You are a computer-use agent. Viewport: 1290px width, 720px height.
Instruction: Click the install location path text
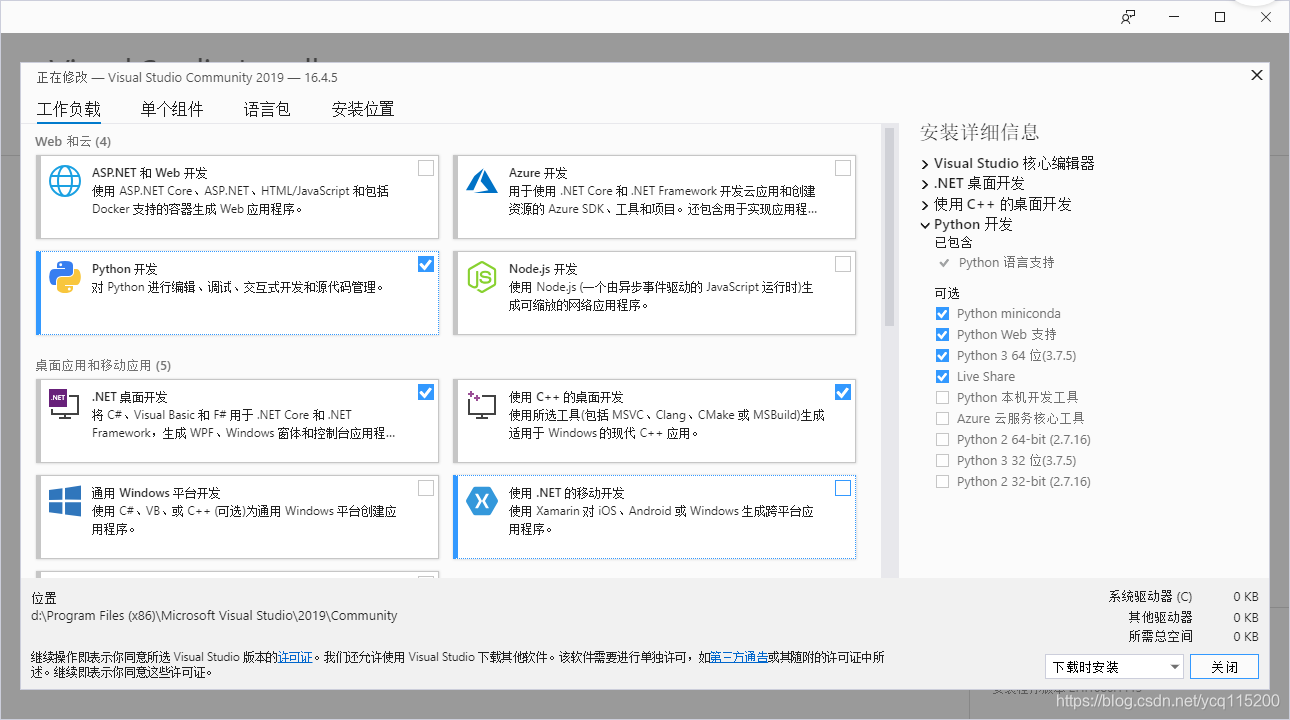click(214, 616)
